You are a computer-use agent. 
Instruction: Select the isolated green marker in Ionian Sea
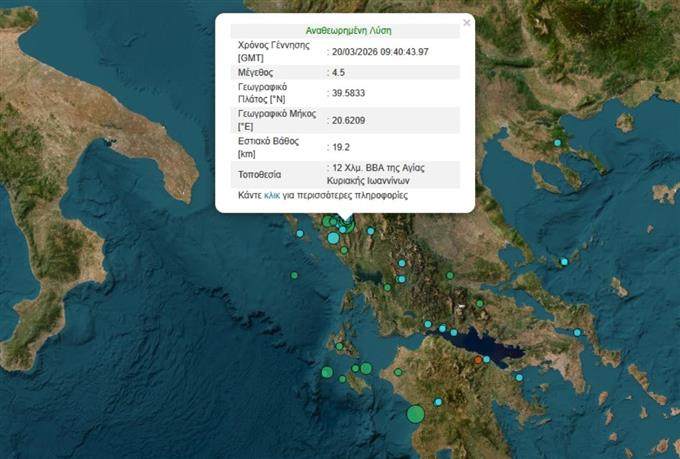tap(295, 274)
